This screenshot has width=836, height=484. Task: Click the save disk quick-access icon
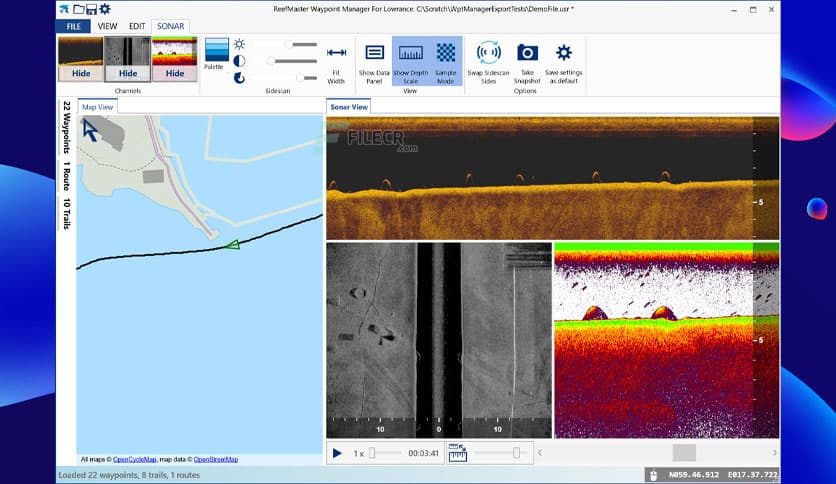pos(91,9)
